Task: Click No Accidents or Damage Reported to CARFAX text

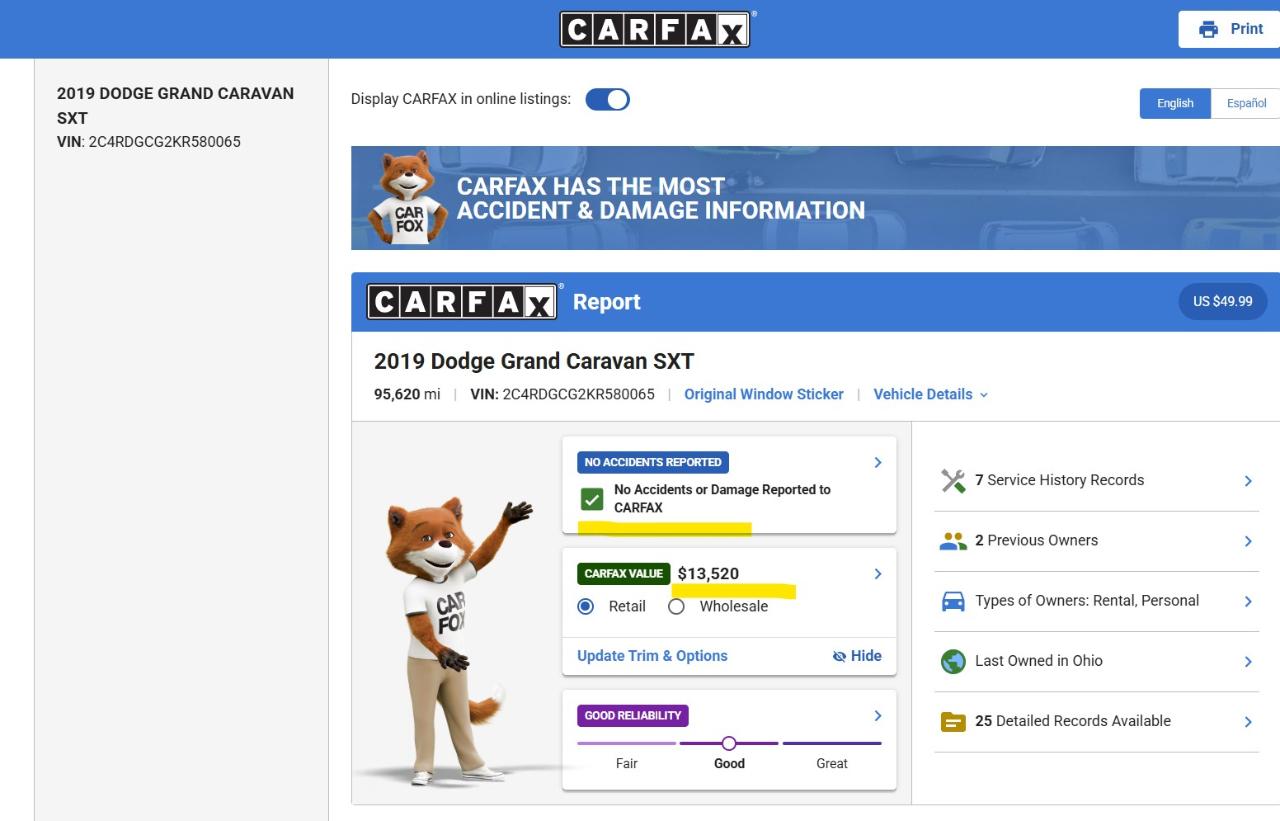Action: pos(722,498)
